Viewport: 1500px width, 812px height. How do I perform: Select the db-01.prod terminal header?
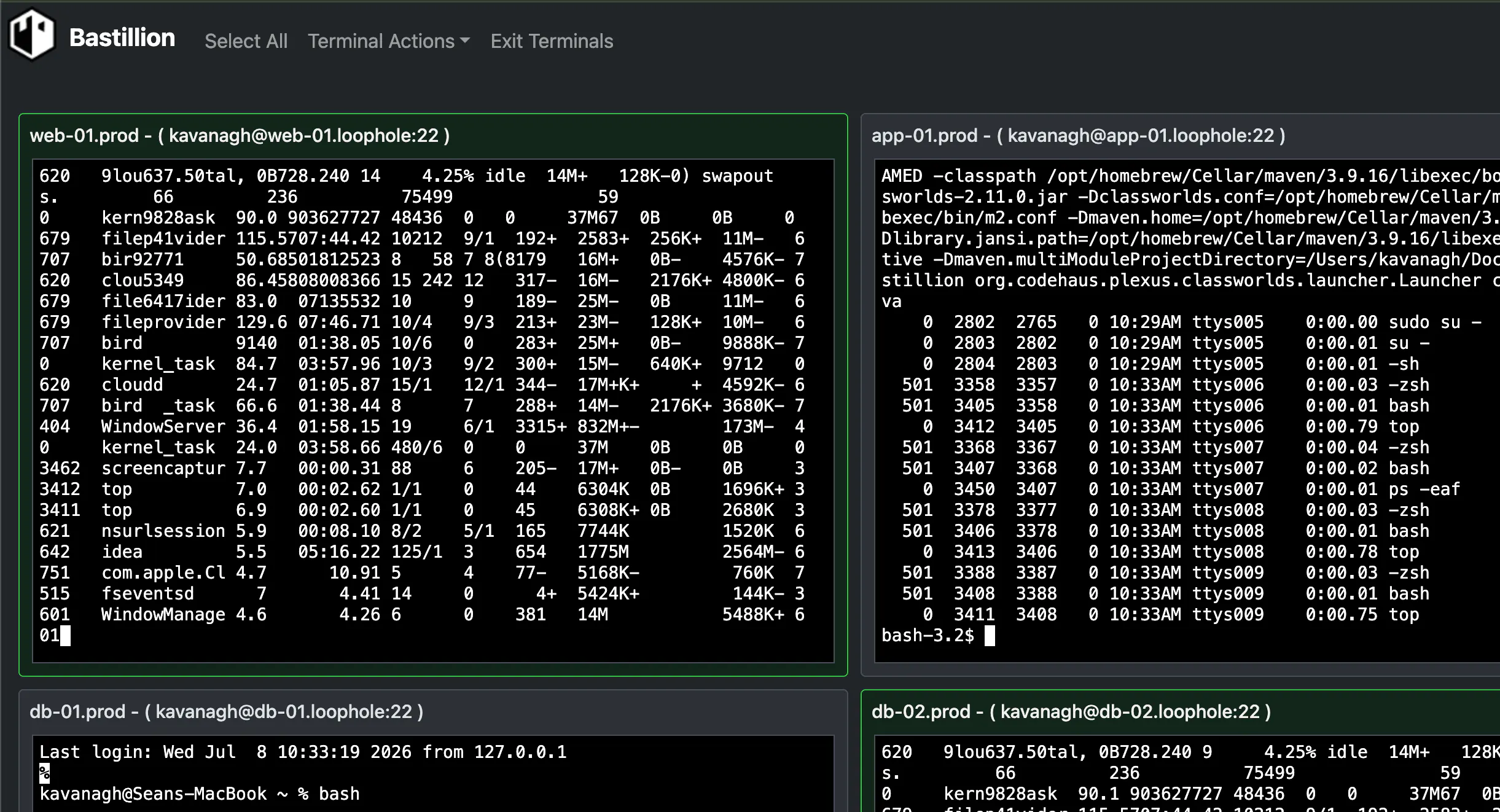pyautogui.click(x=226, y=711)
